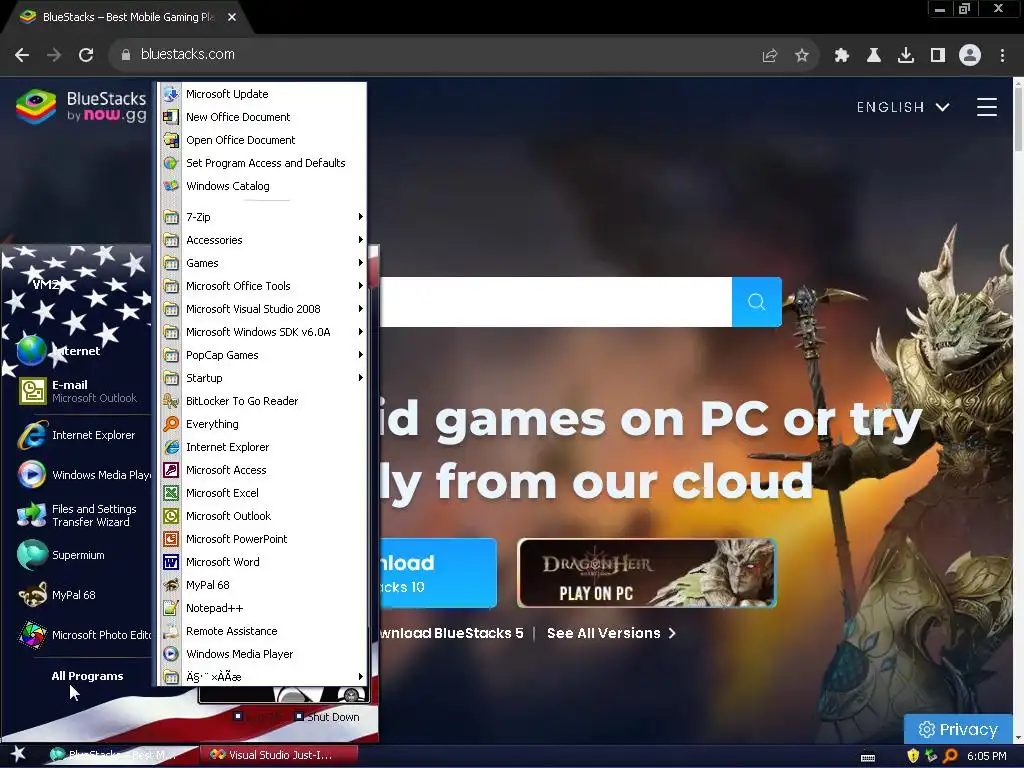Click the star Start button on taskbar
Screen dimensions: 1024x768
pyautogui.click(x=18, y=754)
